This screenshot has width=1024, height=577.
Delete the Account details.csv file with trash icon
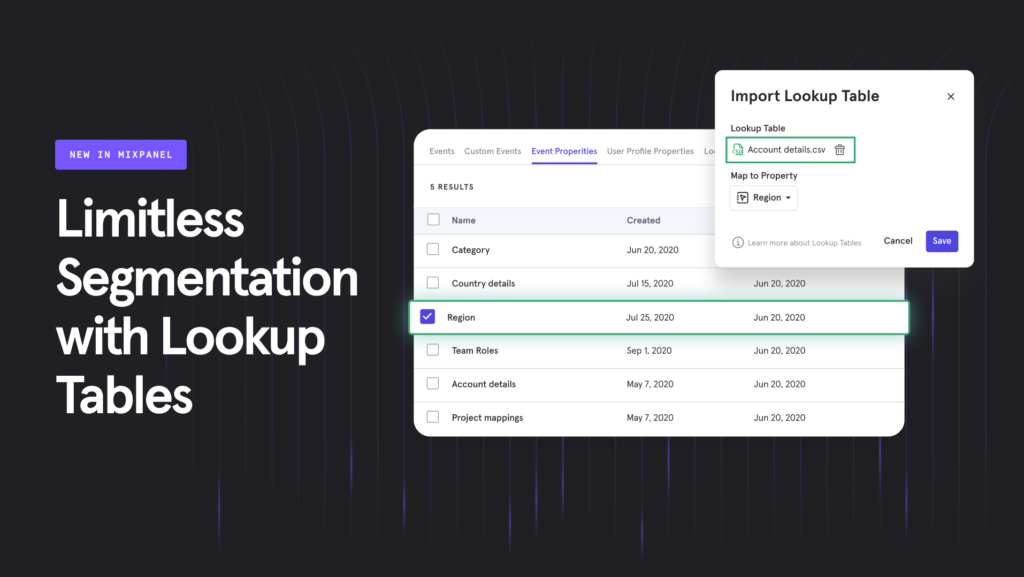point(840,150)
